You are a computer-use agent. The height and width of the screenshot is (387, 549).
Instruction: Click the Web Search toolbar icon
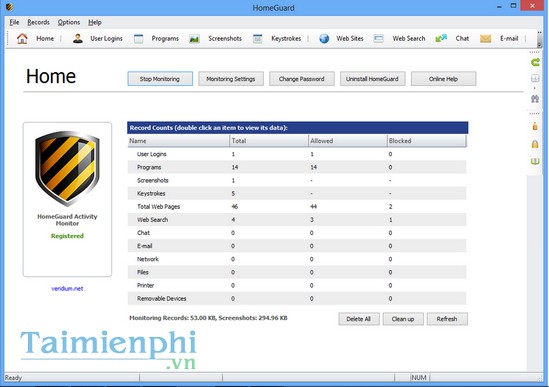(x=378, y=39)
